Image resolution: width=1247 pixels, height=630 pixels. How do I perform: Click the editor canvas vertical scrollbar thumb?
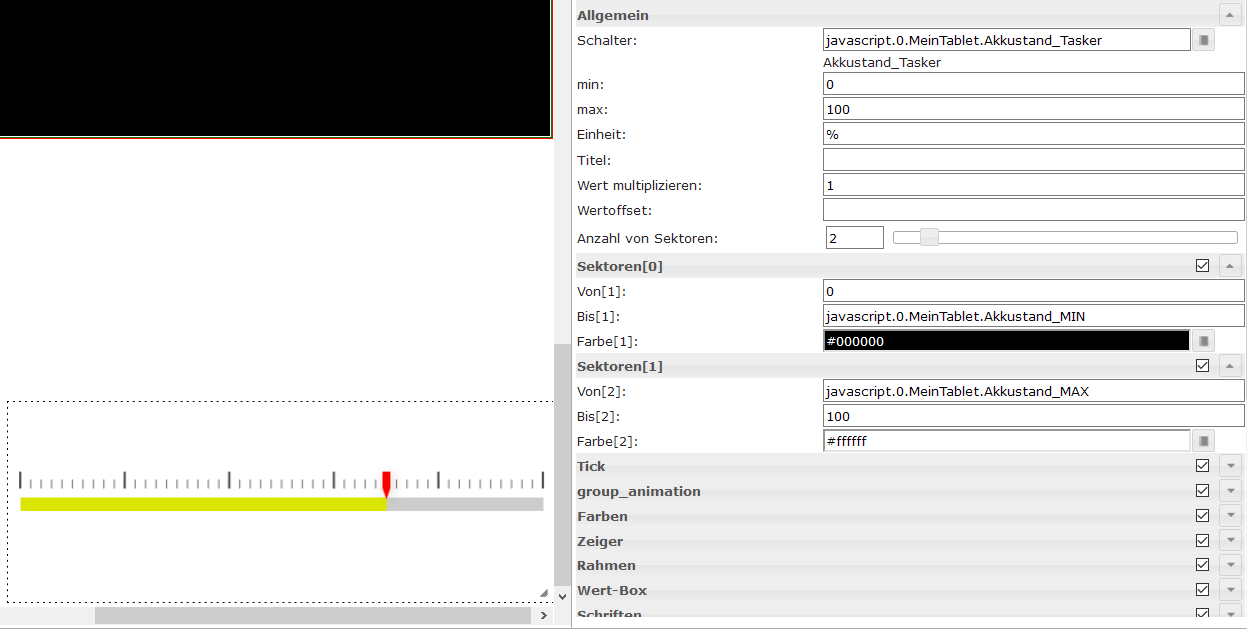point(562,465)
